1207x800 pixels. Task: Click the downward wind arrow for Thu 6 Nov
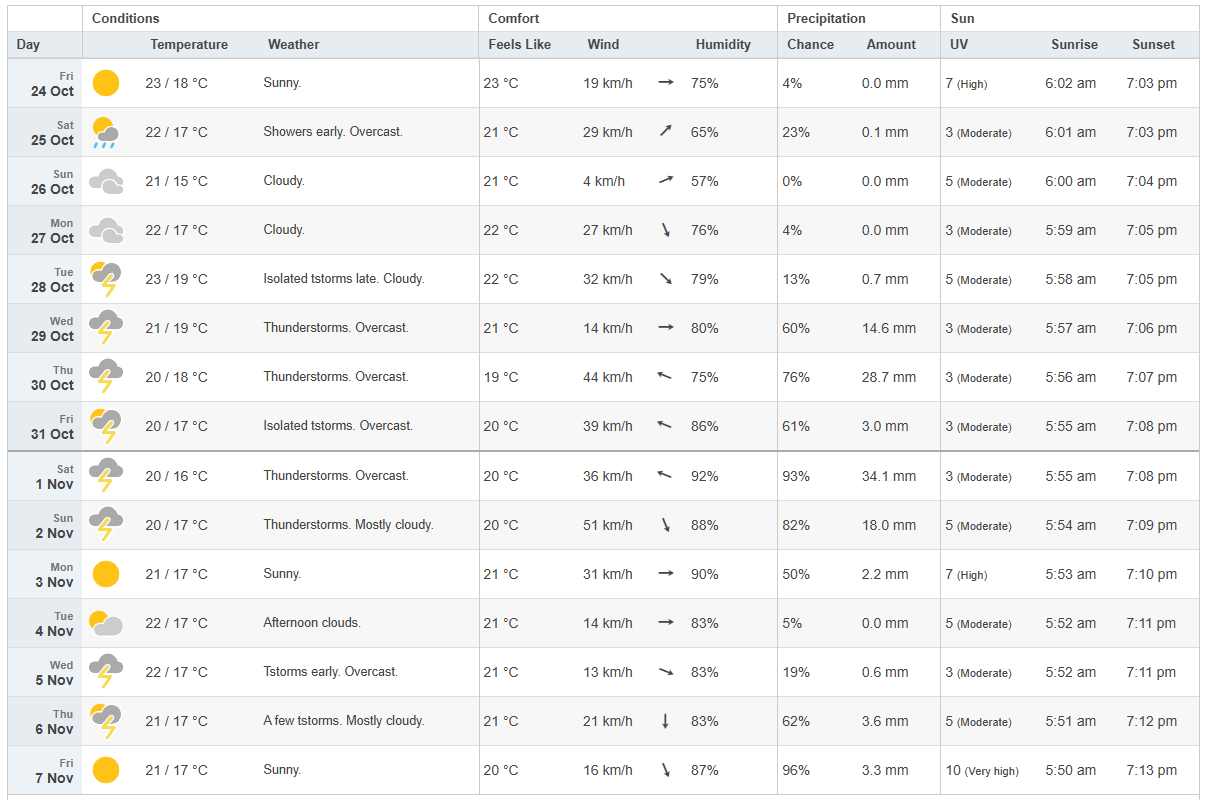point(665,721)
